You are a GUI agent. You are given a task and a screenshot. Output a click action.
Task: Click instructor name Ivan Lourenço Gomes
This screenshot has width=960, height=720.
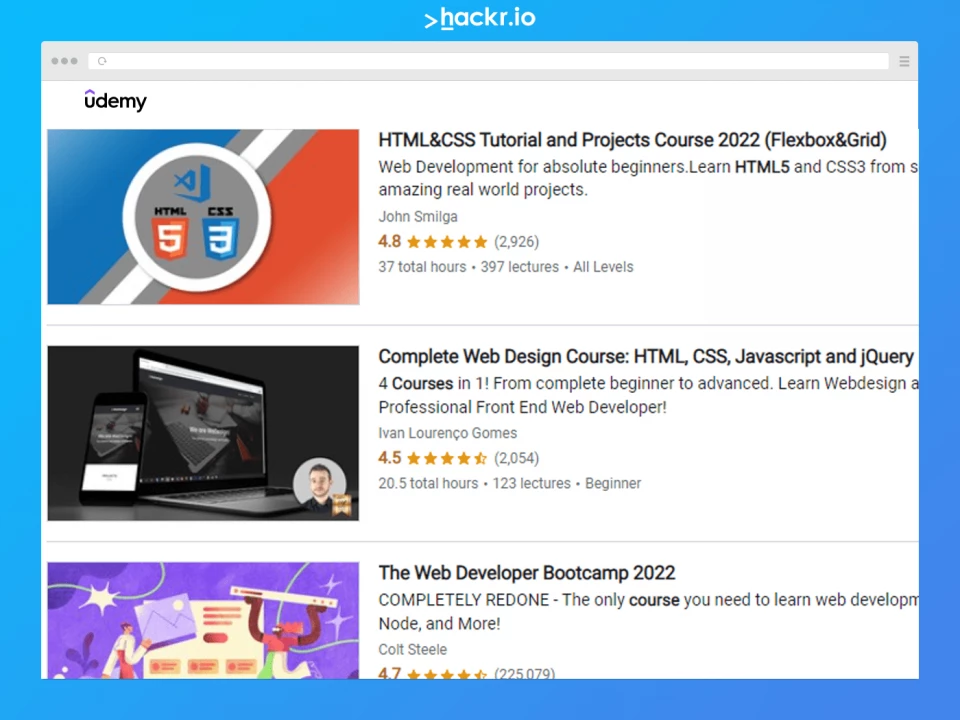point(447,433)
